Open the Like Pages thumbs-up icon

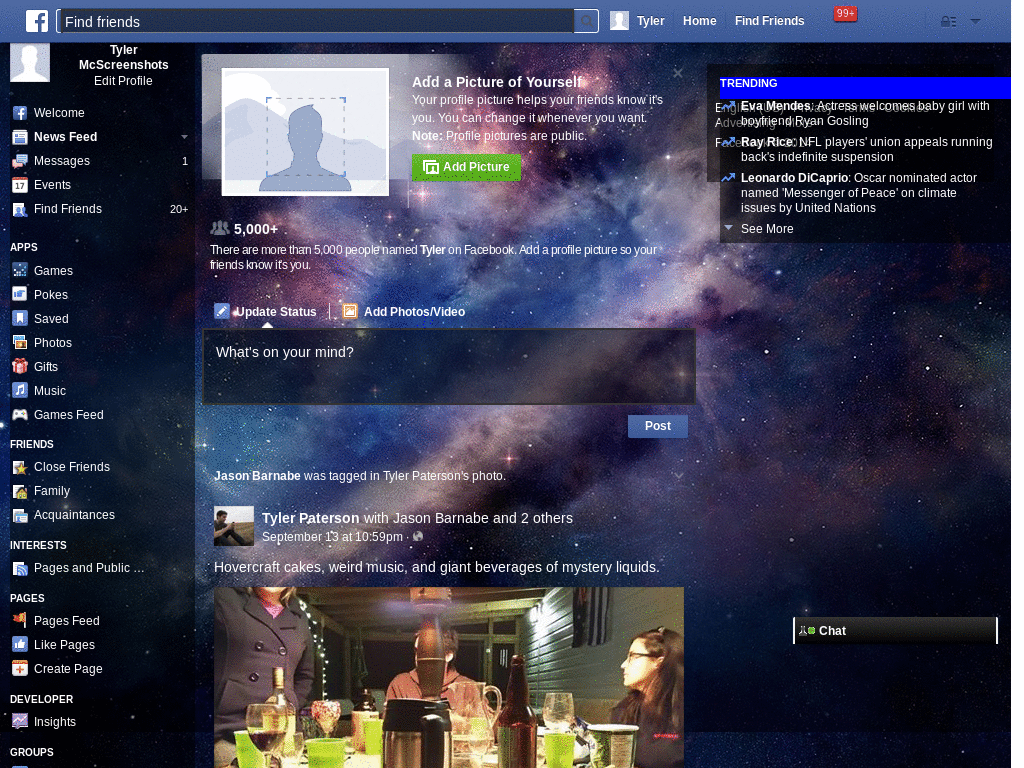pos(20,645)
